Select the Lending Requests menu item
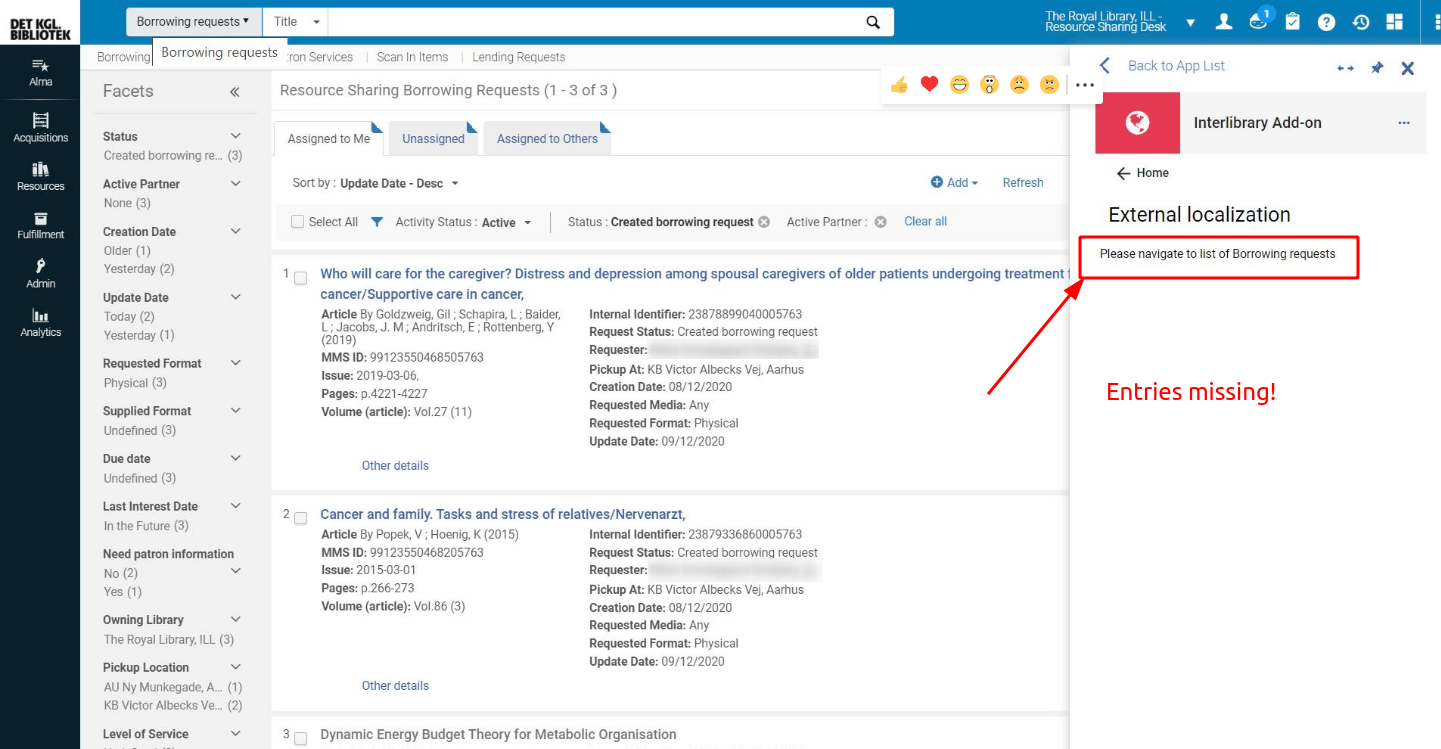The width and height of the screenshot is (1441, 749). click(518, 57)
